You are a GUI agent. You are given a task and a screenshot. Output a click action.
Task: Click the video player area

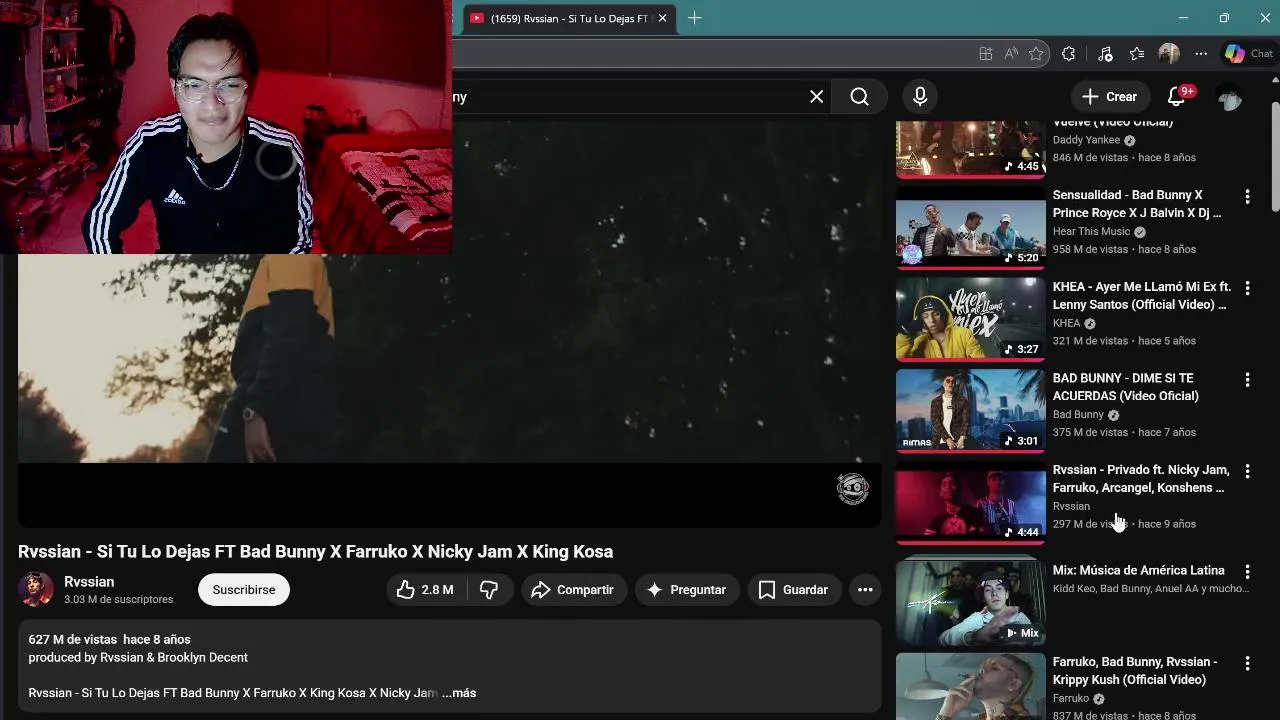tap(449, 325)
